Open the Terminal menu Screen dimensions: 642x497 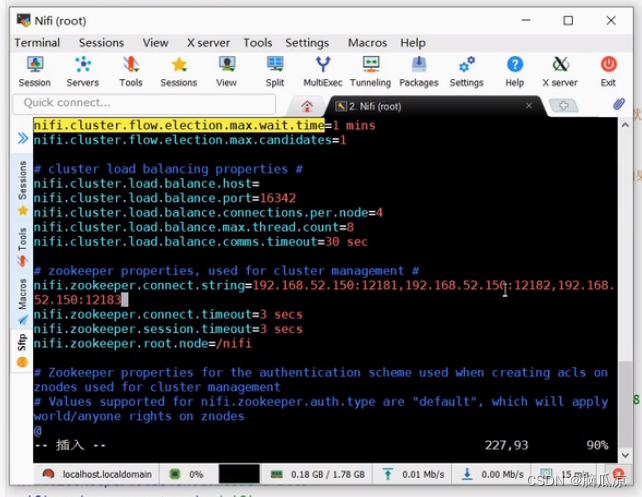tap(37, 43)
